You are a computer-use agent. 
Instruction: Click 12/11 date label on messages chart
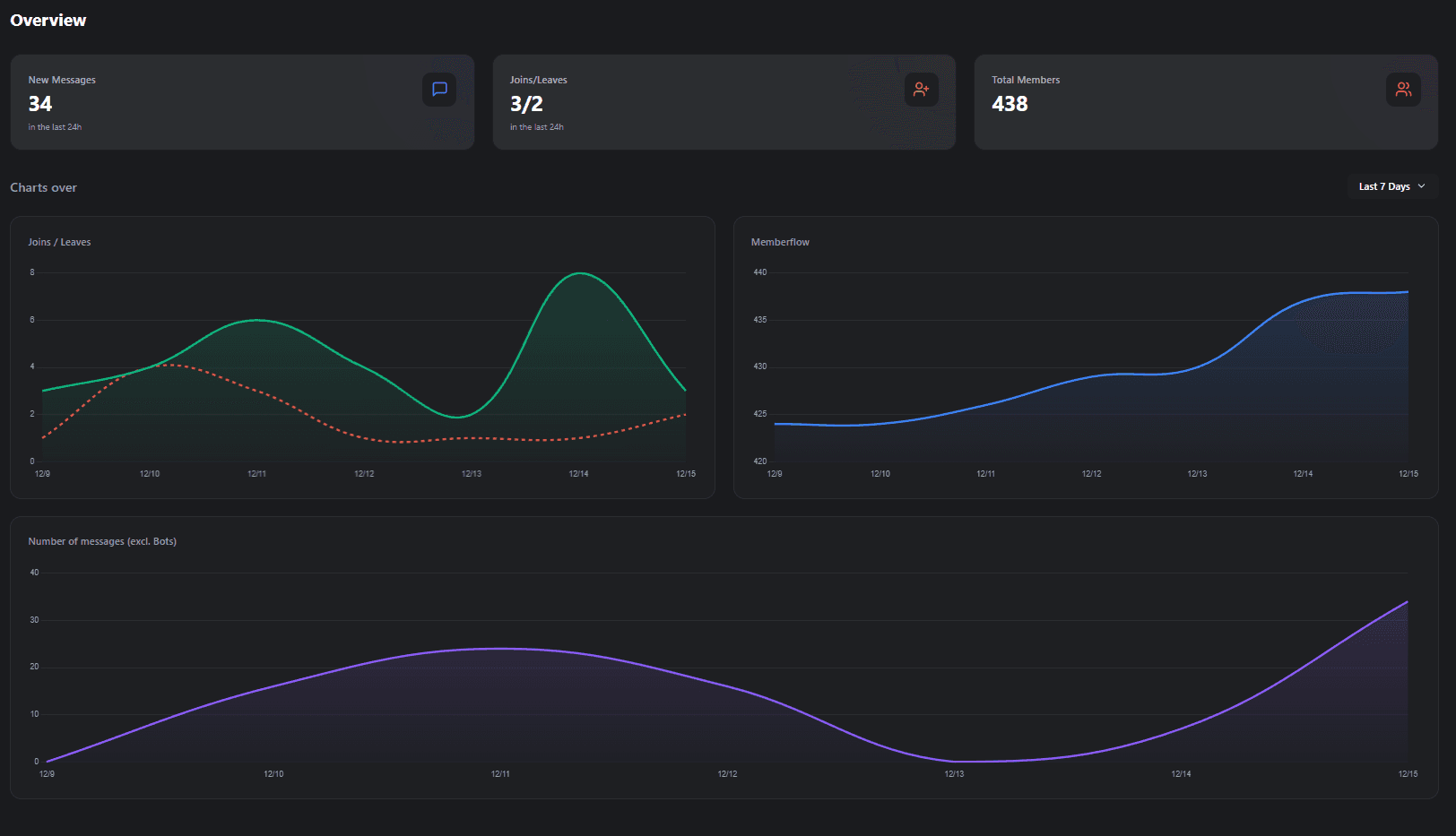coord(500,774)
